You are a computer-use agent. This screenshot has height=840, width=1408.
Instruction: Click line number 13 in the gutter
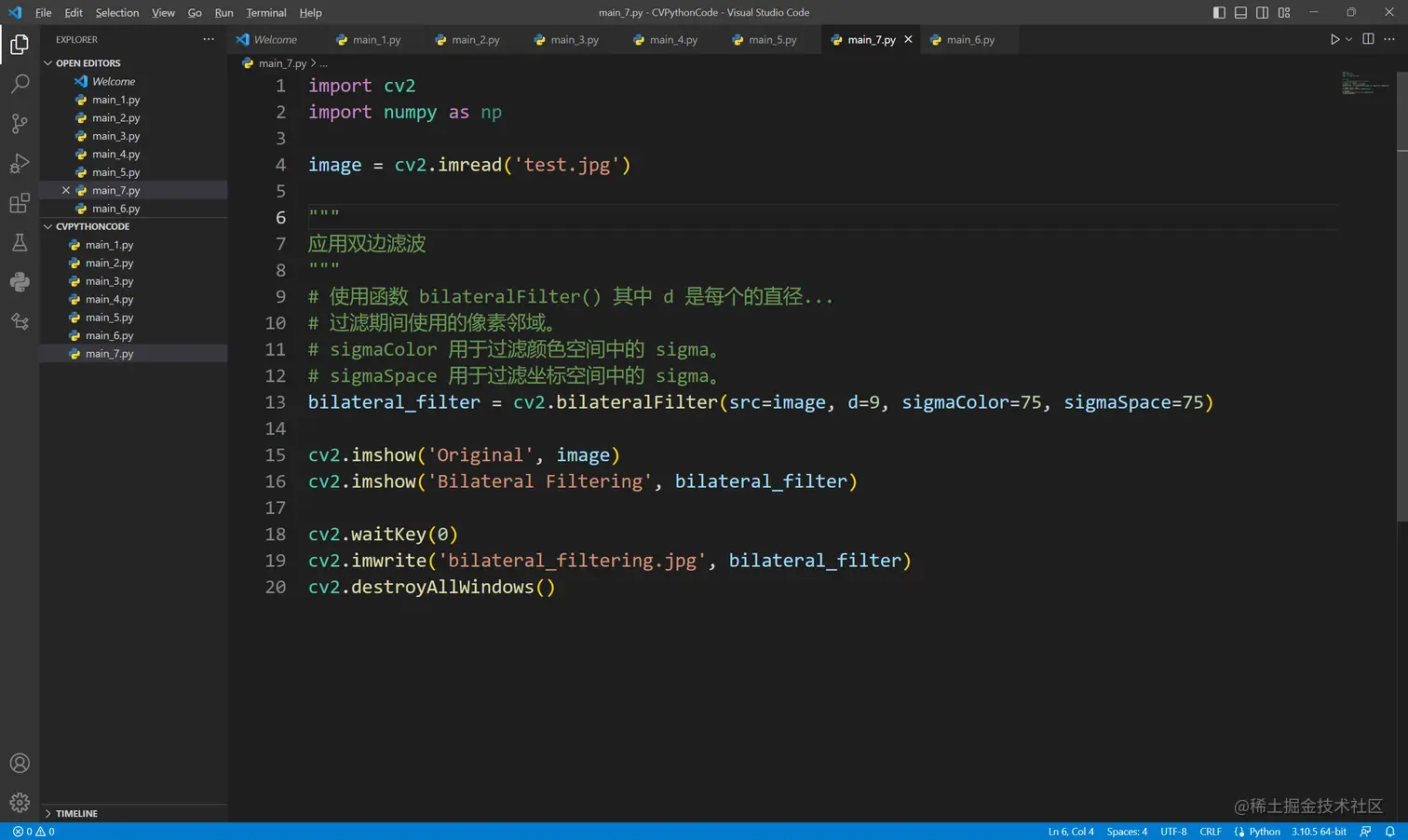276,402
